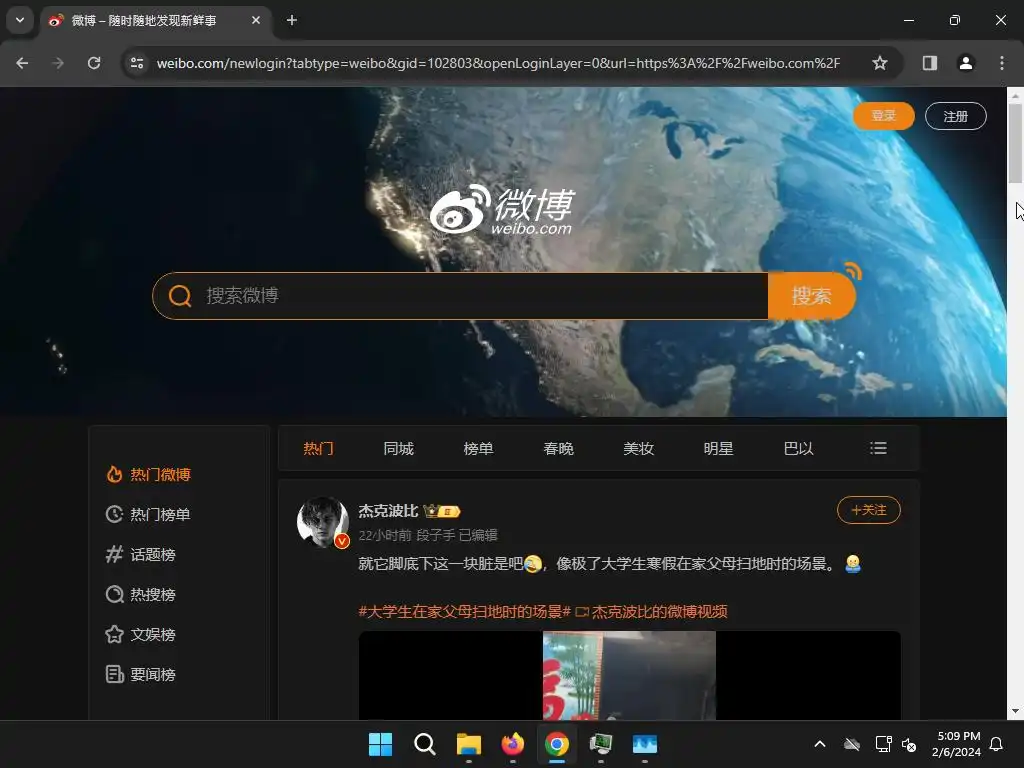Screen dimensions: 1024x768
Task: Switch to the 榜单 tab
Action: [x=479, y=449]
